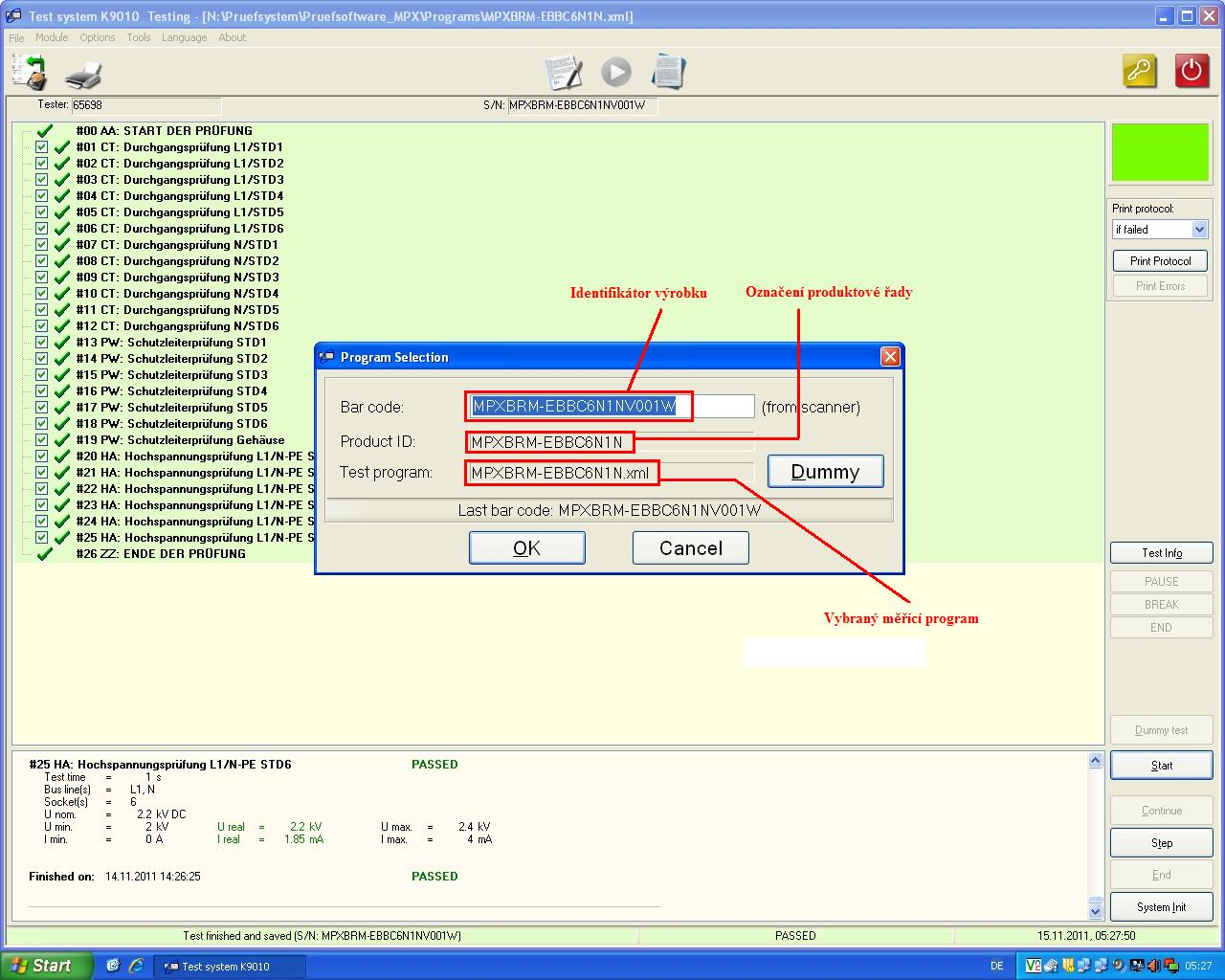
Task: Select #08 CT Durchgangsprüfung N/STD2 row
Action: (x=177, y=261)
